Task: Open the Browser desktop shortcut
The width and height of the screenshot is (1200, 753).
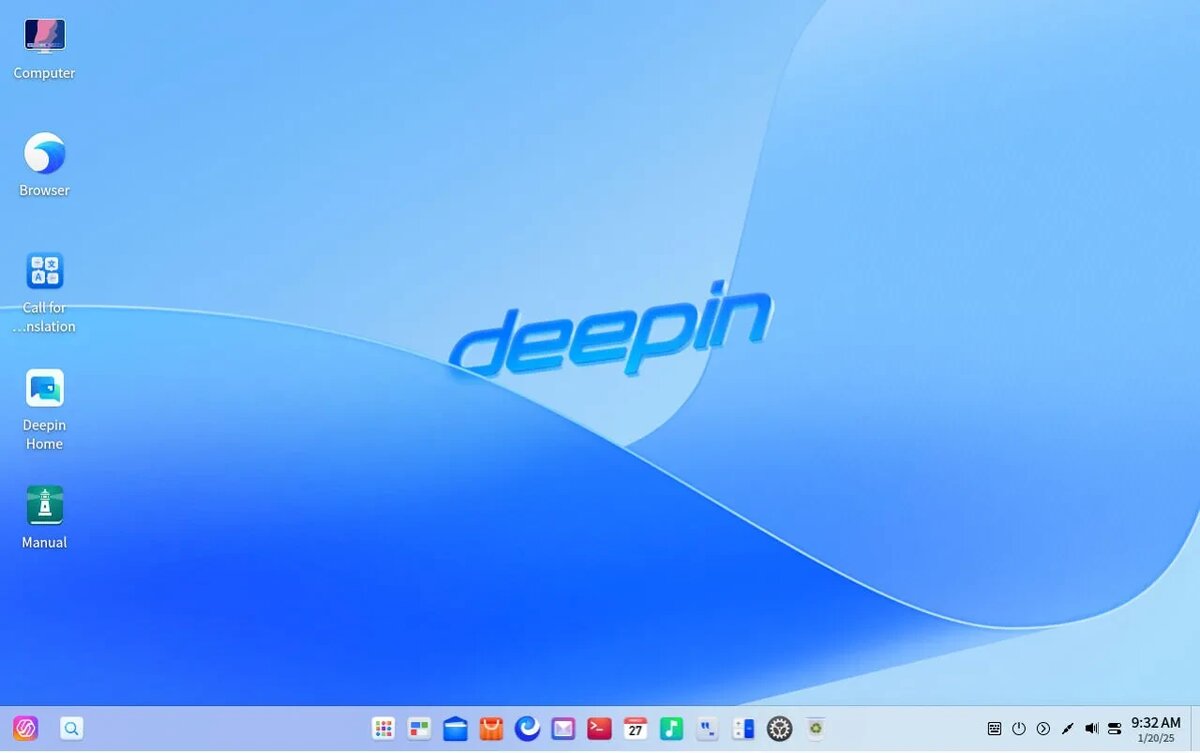Action: coord(44,154)
